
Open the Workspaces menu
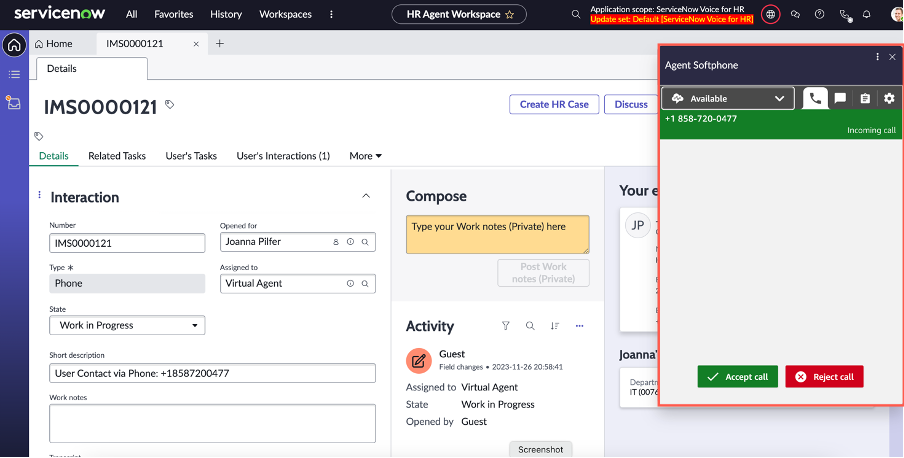(285, 14)
